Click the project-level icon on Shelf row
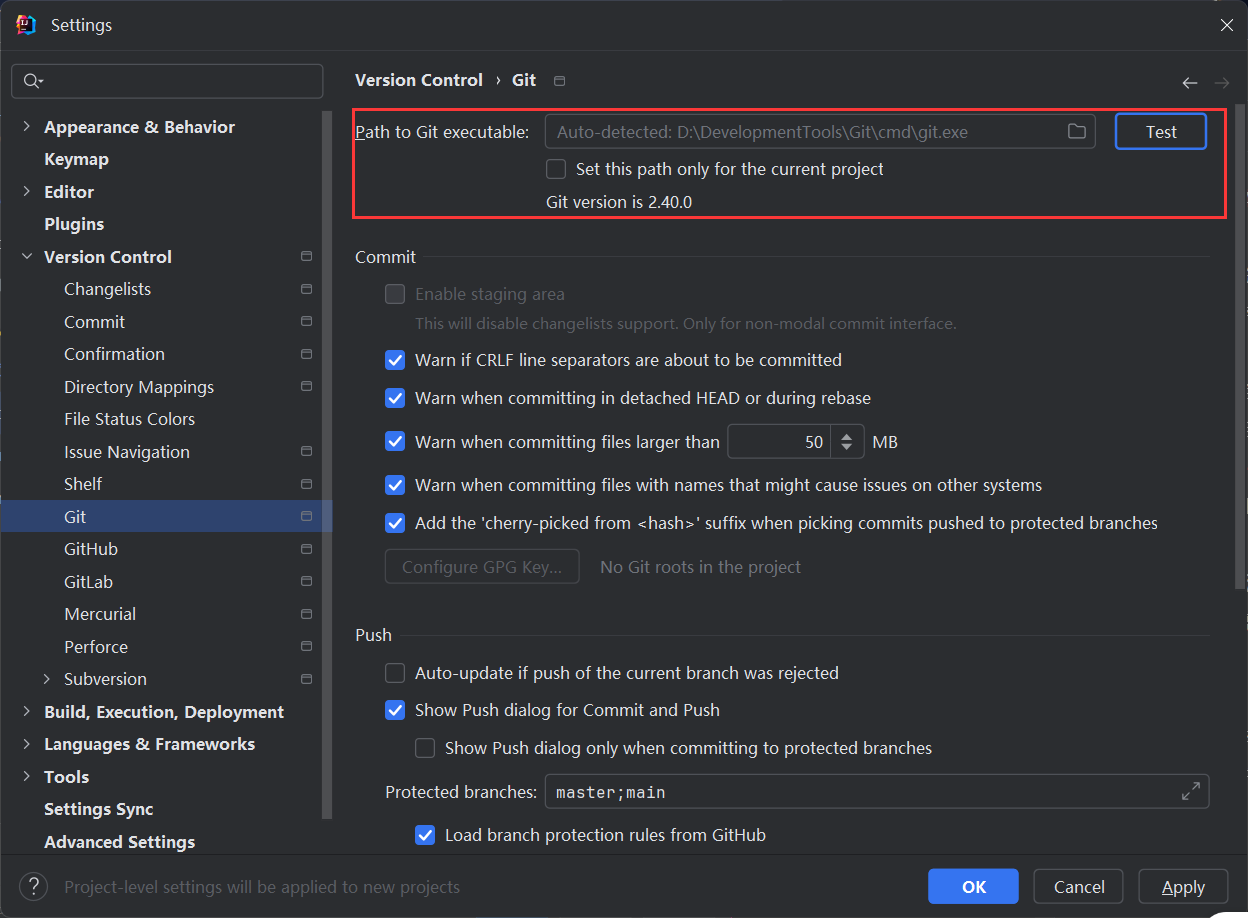1248x918 pixels. click(x=306, y=484)
